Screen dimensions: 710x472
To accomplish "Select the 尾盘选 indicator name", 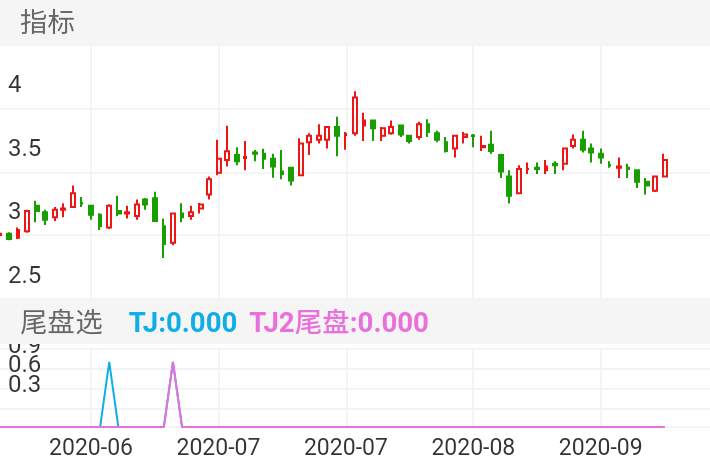I will click(x=62, y=322).
